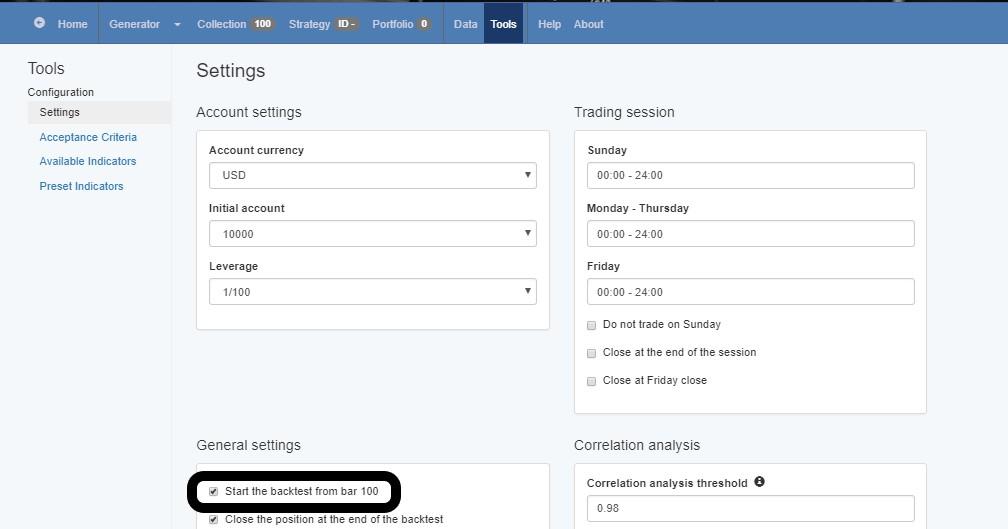Click the Account settings heading
The width and height of the screenshot is (1008, 529).
coord(249,112)
